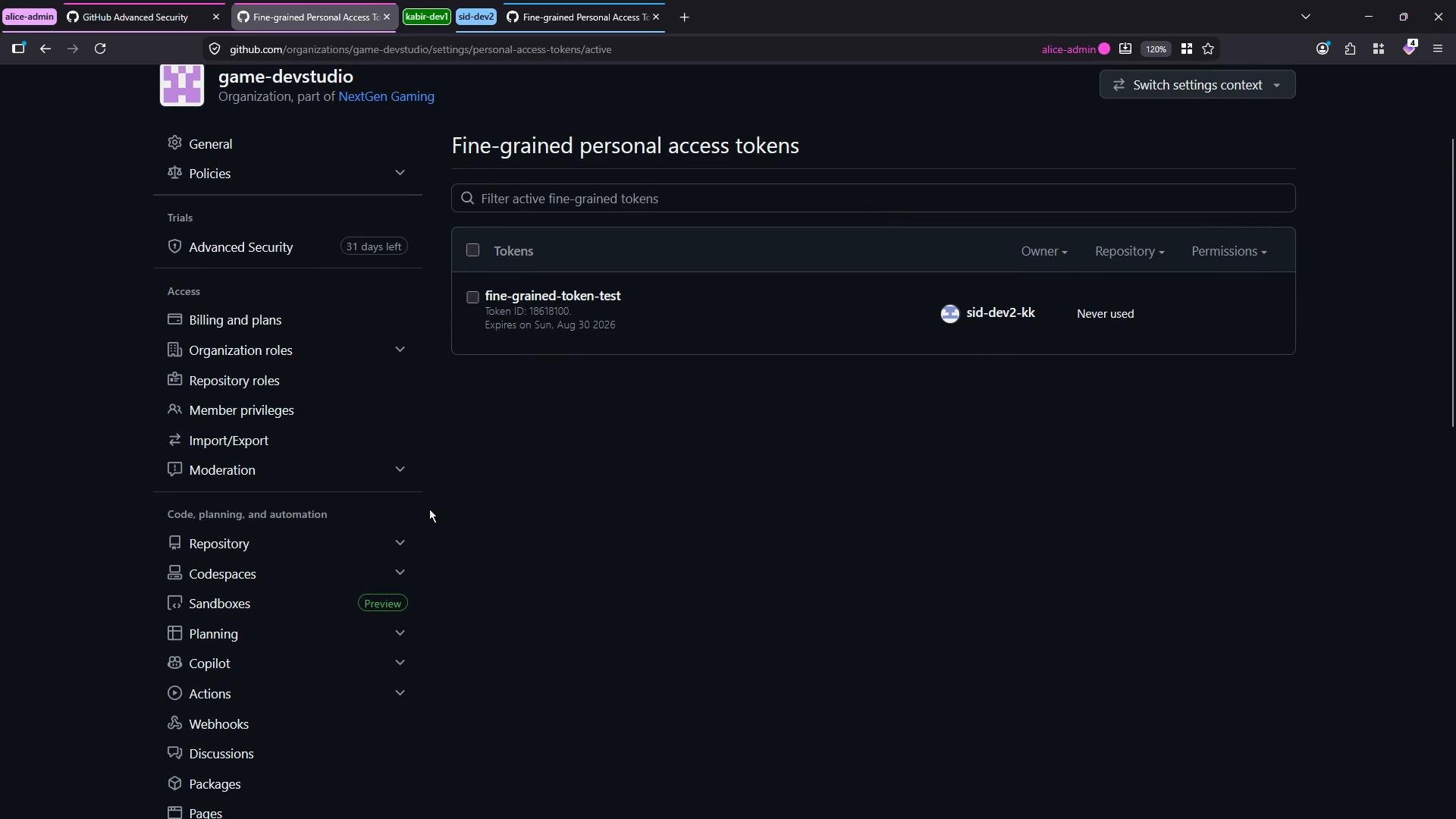This screenshot has height=819, width=1456.
Task: Open the game-devstudio organization avatar
Action: coord(182,85)
